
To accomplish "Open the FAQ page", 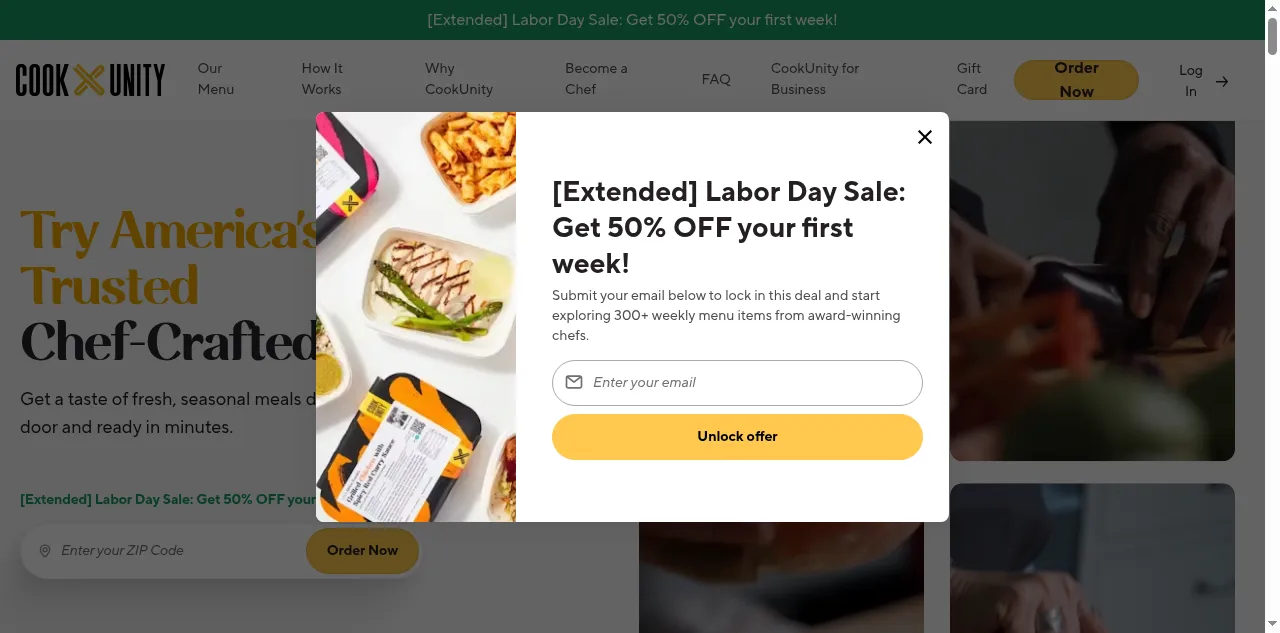I will point(716,79).
